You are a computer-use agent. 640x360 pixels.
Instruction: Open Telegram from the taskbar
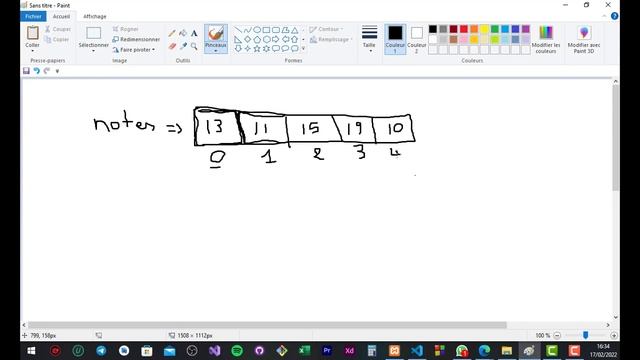[101, 351]
